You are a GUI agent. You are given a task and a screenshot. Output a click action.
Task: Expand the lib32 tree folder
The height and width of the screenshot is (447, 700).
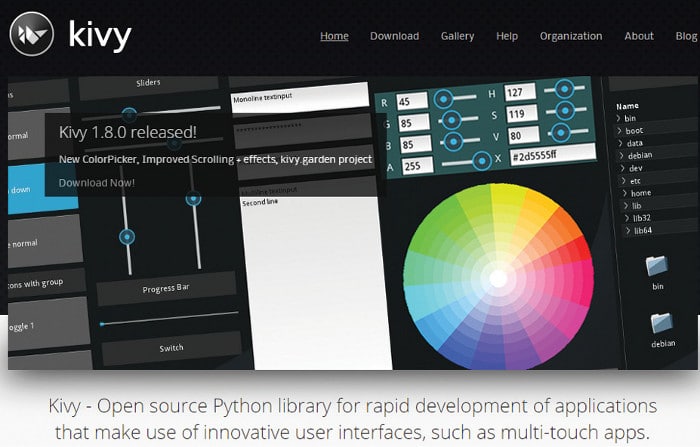tap(637, 217)
